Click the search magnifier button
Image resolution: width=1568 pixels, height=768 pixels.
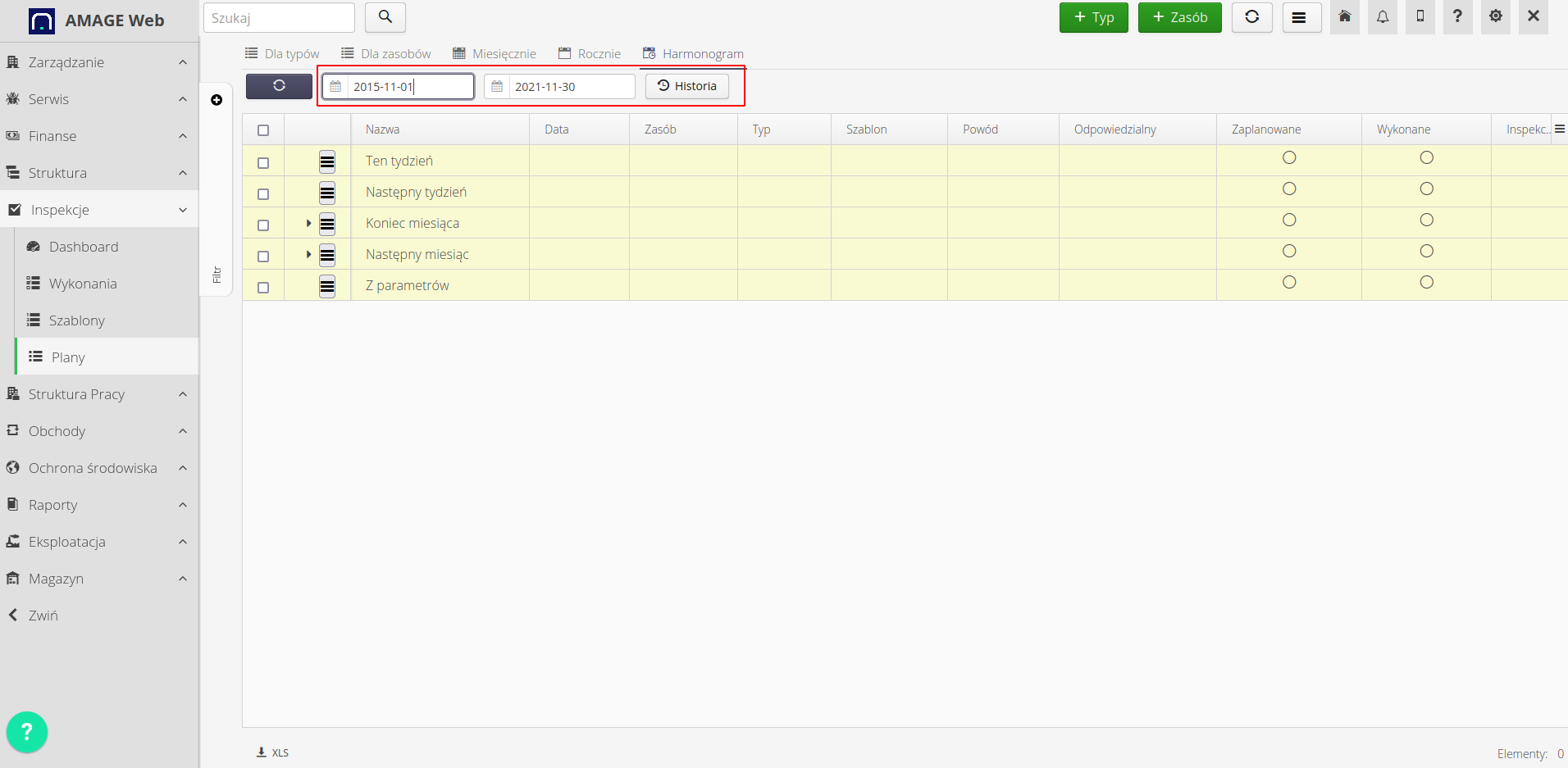pyautogui.click(x=385, y=17)
